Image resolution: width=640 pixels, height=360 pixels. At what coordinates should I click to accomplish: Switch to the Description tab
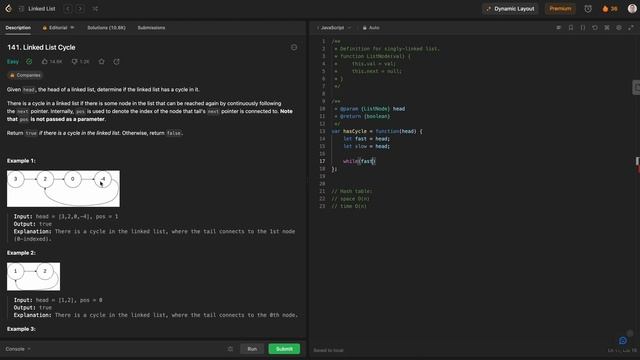point(18,28)
